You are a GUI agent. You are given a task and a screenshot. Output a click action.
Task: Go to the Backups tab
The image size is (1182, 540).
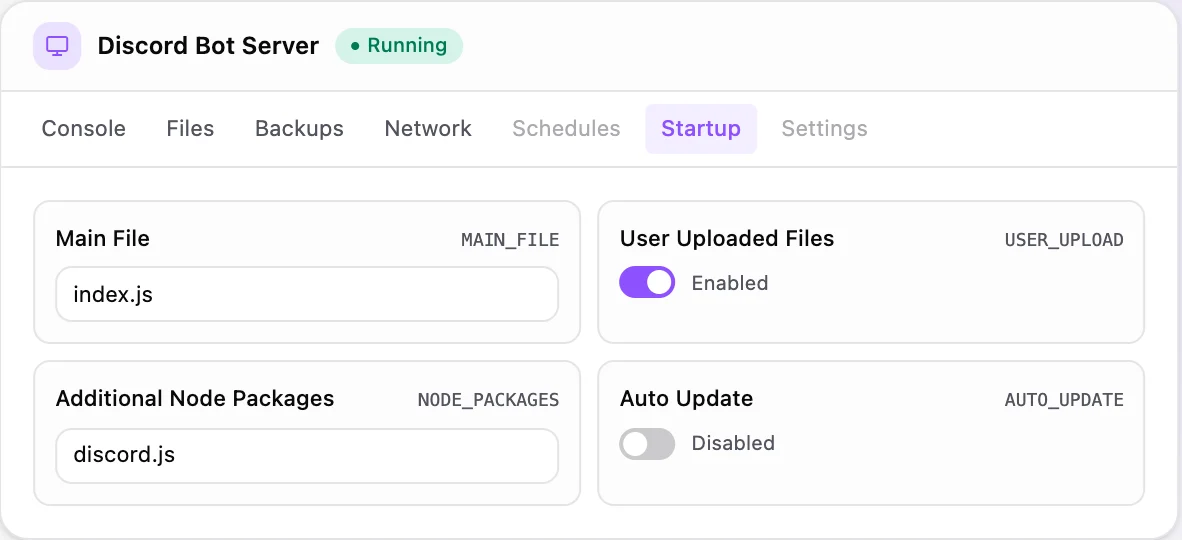click(x=299, y=129)
